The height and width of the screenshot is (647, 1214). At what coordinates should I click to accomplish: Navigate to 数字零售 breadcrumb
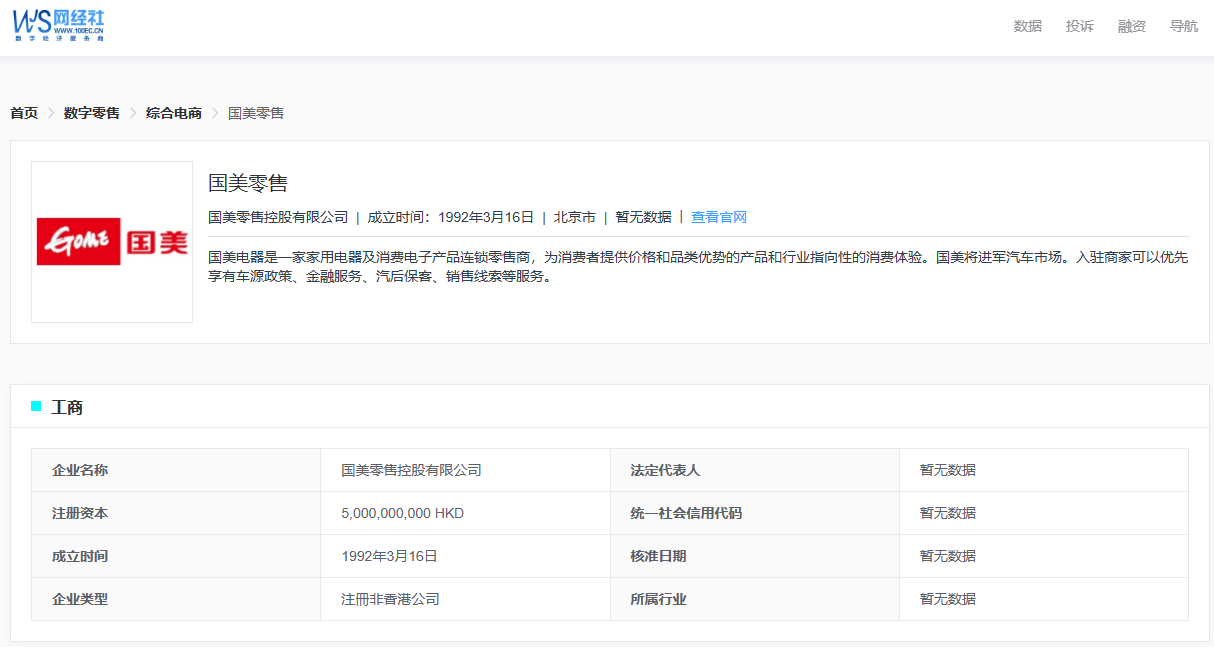coord(91,113)
